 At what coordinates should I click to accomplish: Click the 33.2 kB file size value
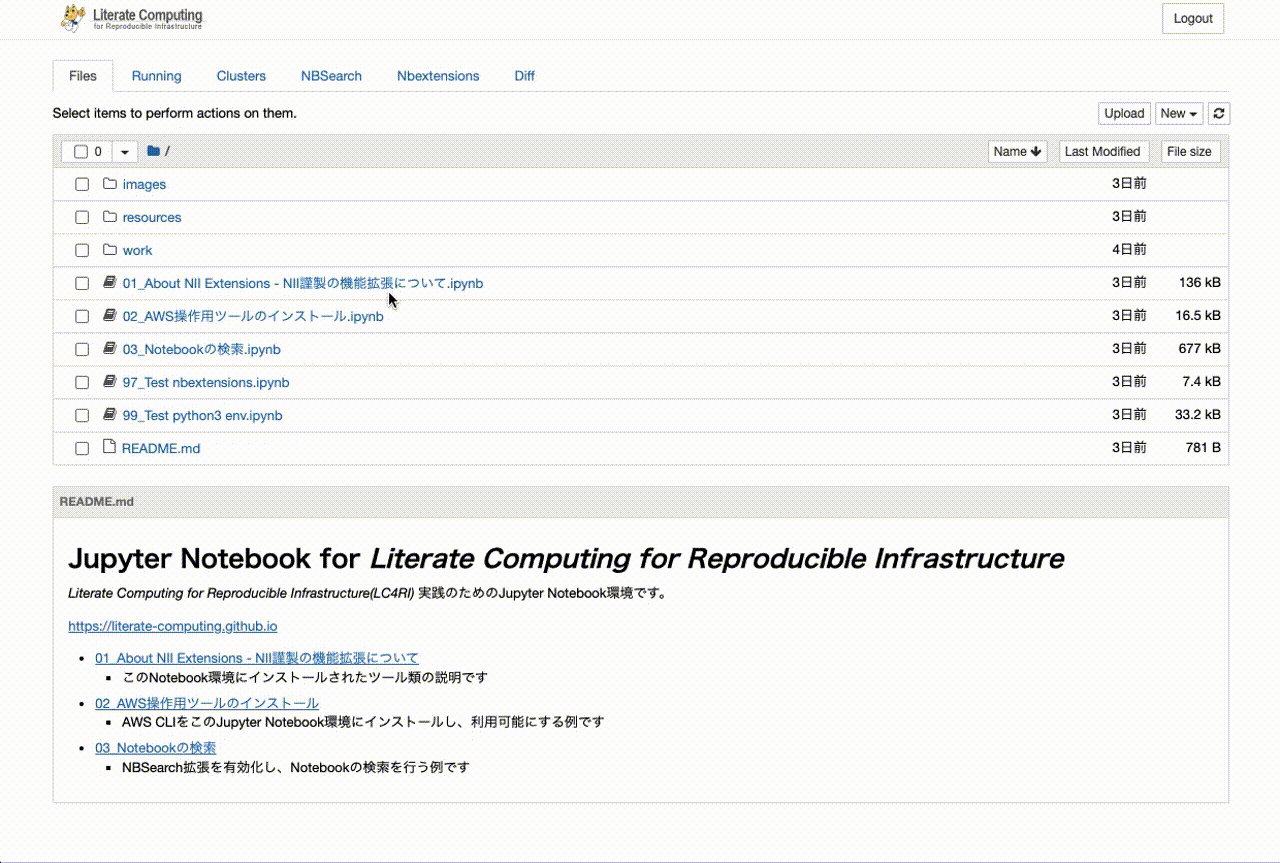(x=1198, y=415)
